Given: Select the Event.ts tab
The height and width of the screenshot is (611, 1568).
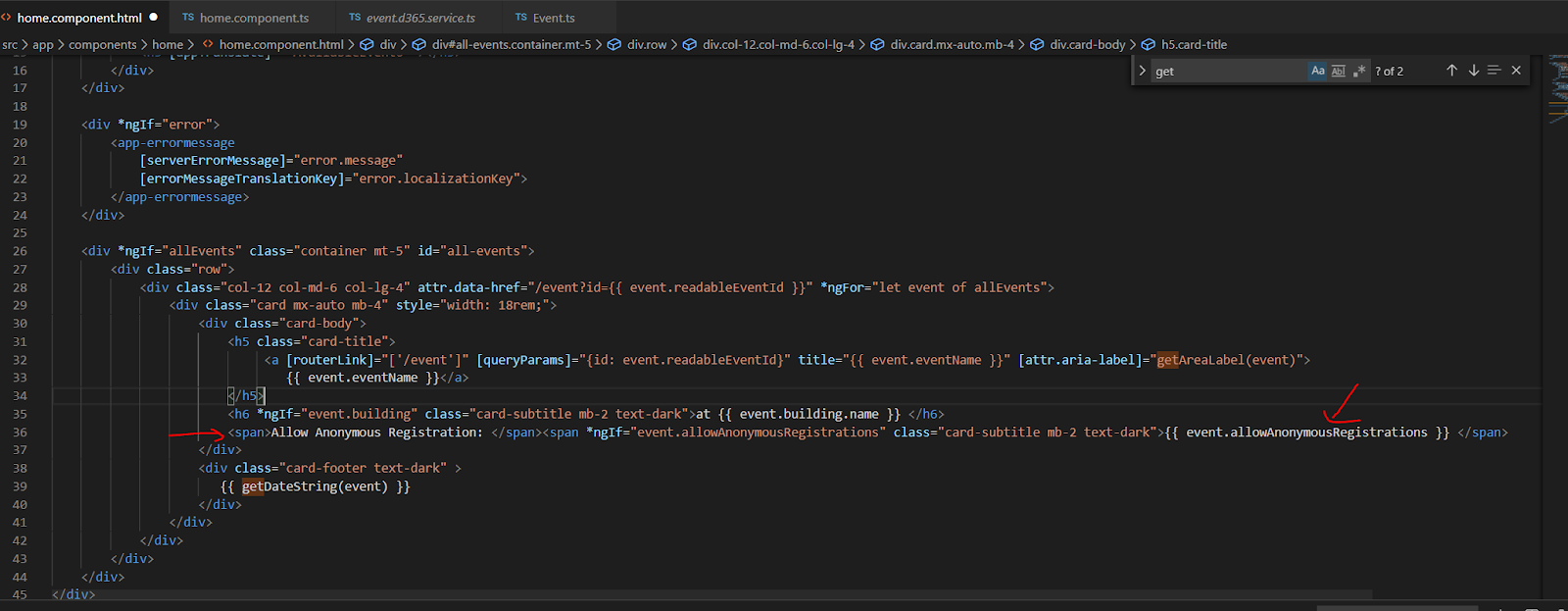Looking at the screenshot, I should pyautogui.click(x=554, y=18).
